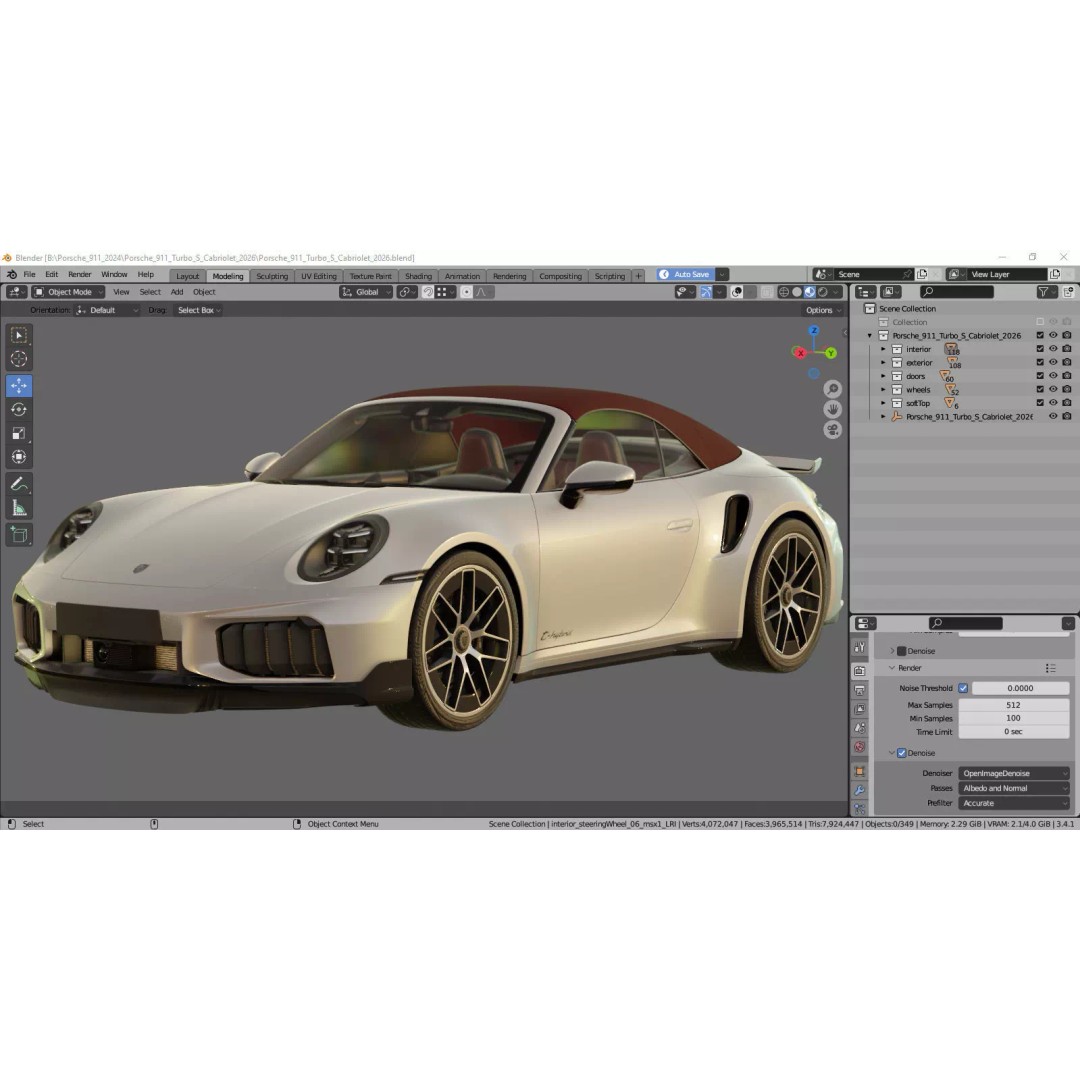Switch to material preview shading

[x=810, y=292]
